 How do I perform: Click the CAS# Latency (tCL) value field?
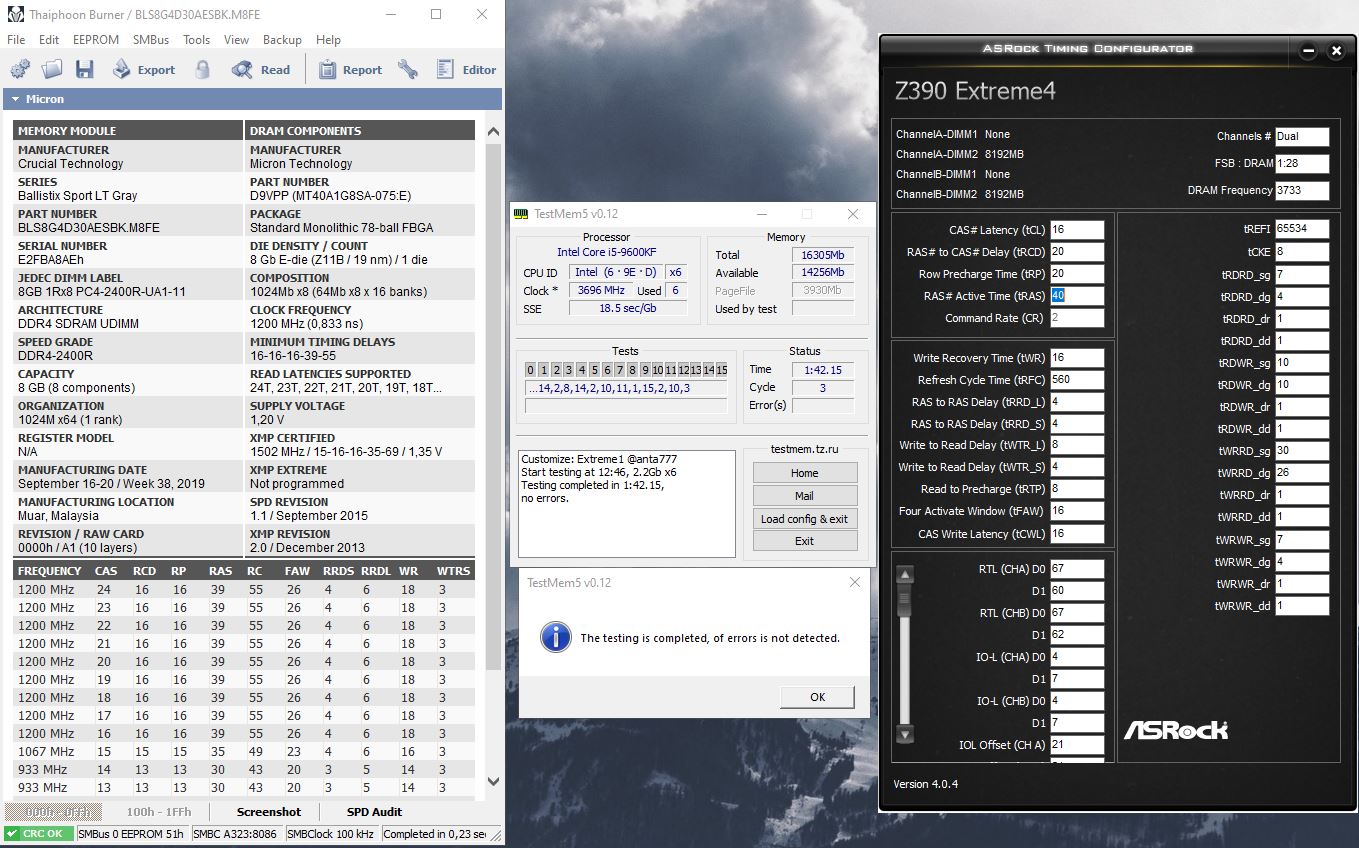[1076, 230]
